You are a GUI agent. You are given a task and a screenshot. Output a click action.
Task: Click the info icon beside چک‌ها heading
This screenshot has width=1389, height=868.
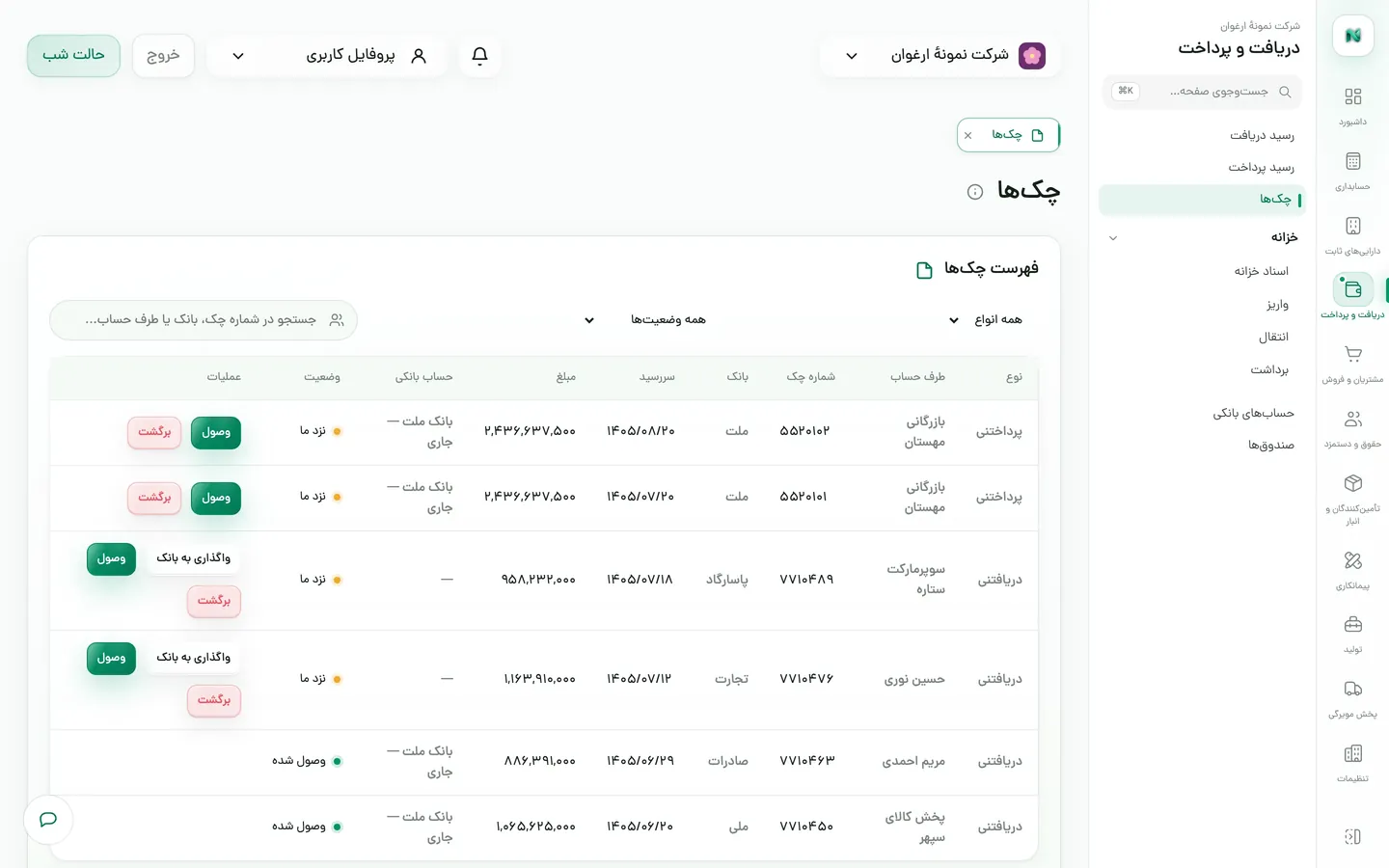point(975,192)
